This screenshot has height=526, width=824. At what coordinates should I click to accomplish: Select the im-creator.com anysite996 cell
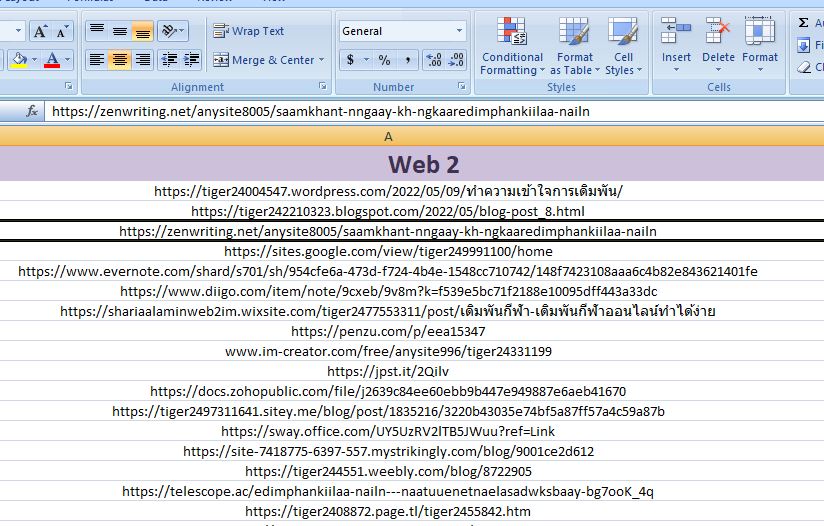412,351
